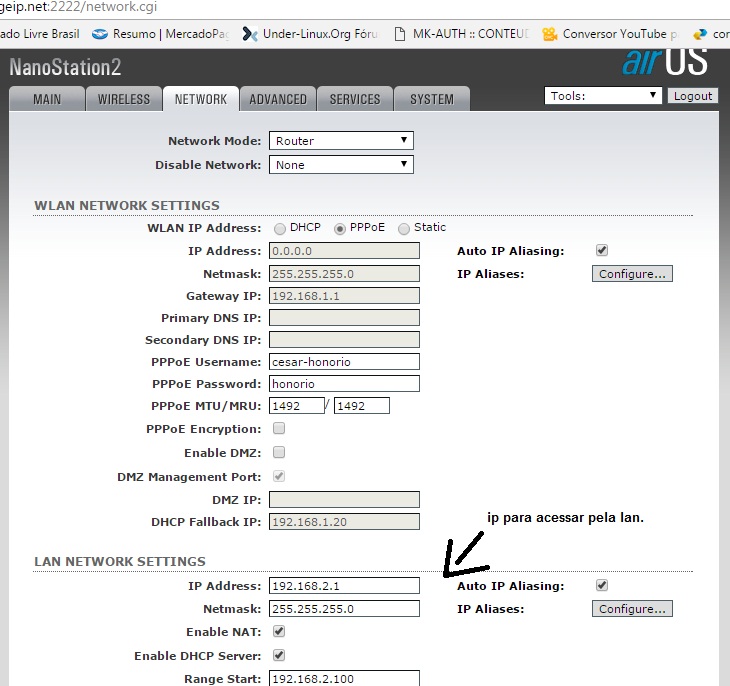
Task: Open the Mercado Livre Brasil bookmark
Action: (x=40, y=34)
